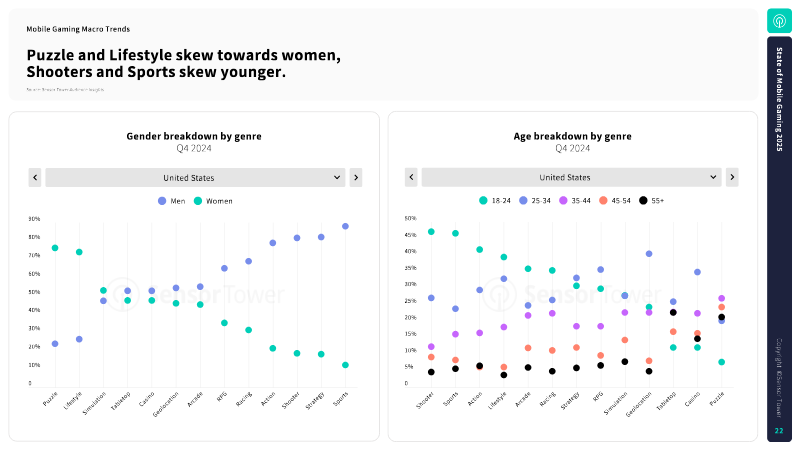Viewport: 800px width, 450px height.
Task: Go to next country in Age chart
Action: 732,177
